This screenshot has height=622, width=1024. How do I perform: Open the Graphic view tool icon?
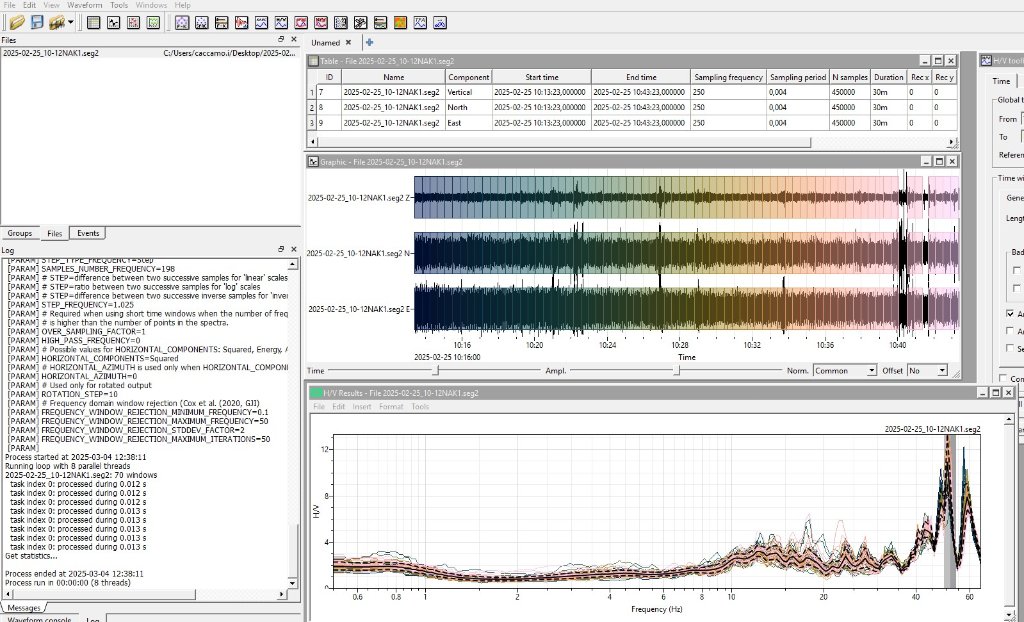tap(114, 21)
